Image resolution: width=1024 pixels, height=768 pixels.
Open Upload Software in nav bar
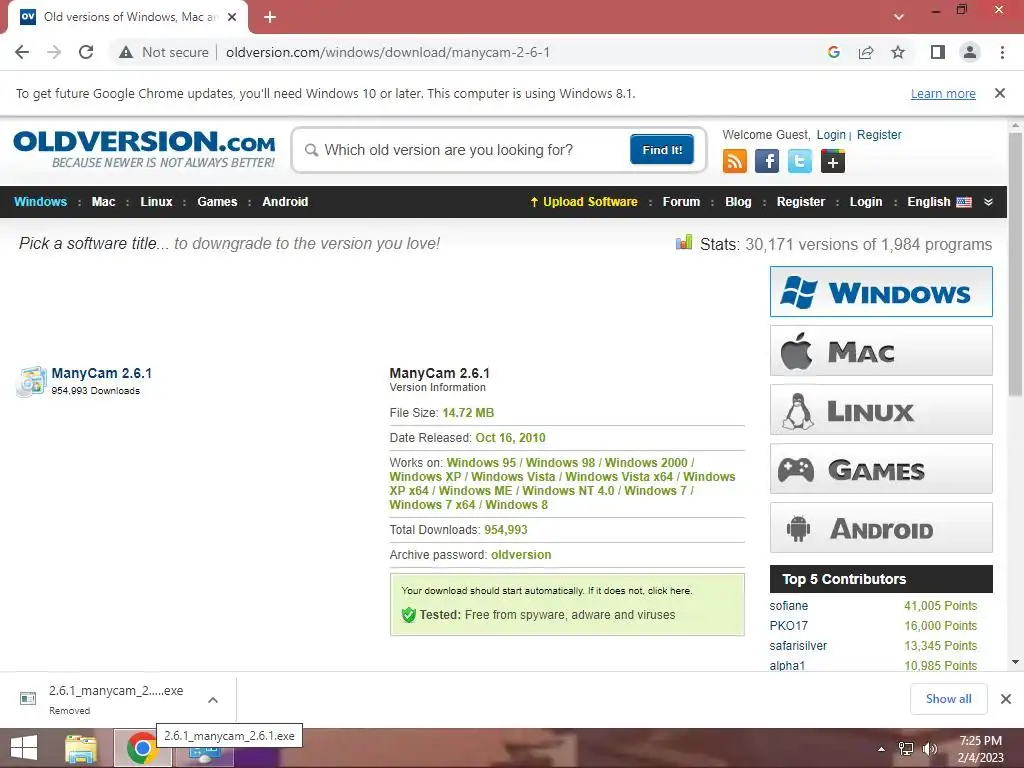[584, 202]
